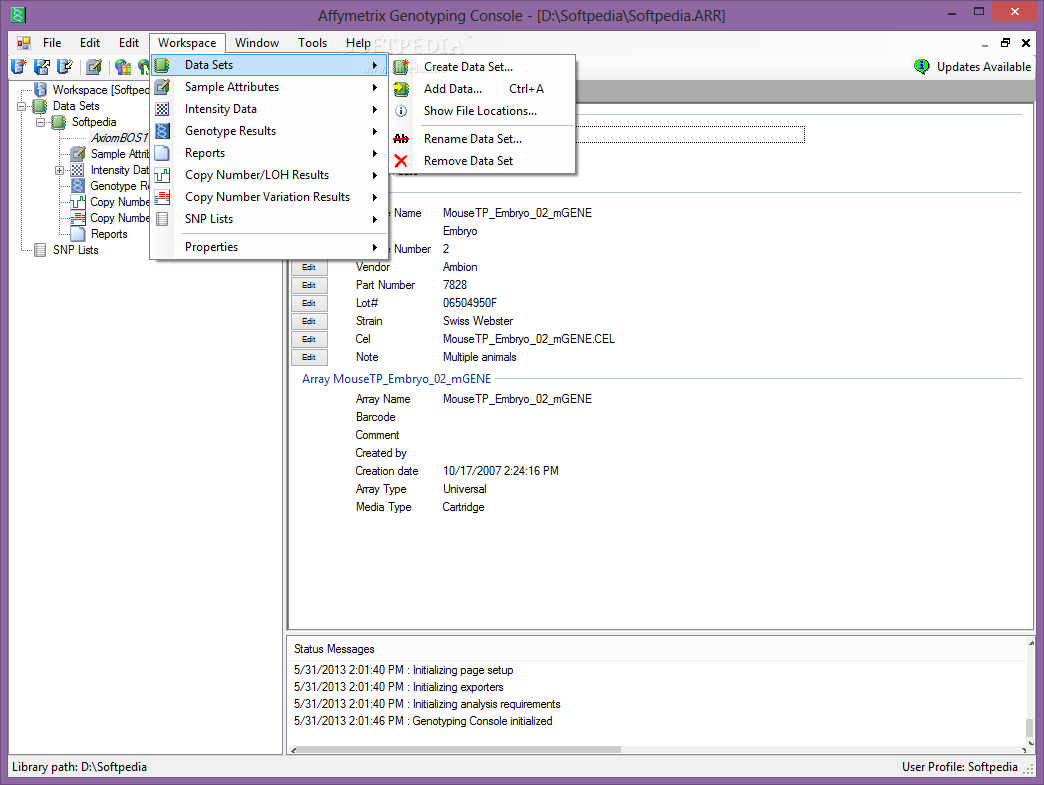Open Properties submenu arrow in menu

point(375,247)
